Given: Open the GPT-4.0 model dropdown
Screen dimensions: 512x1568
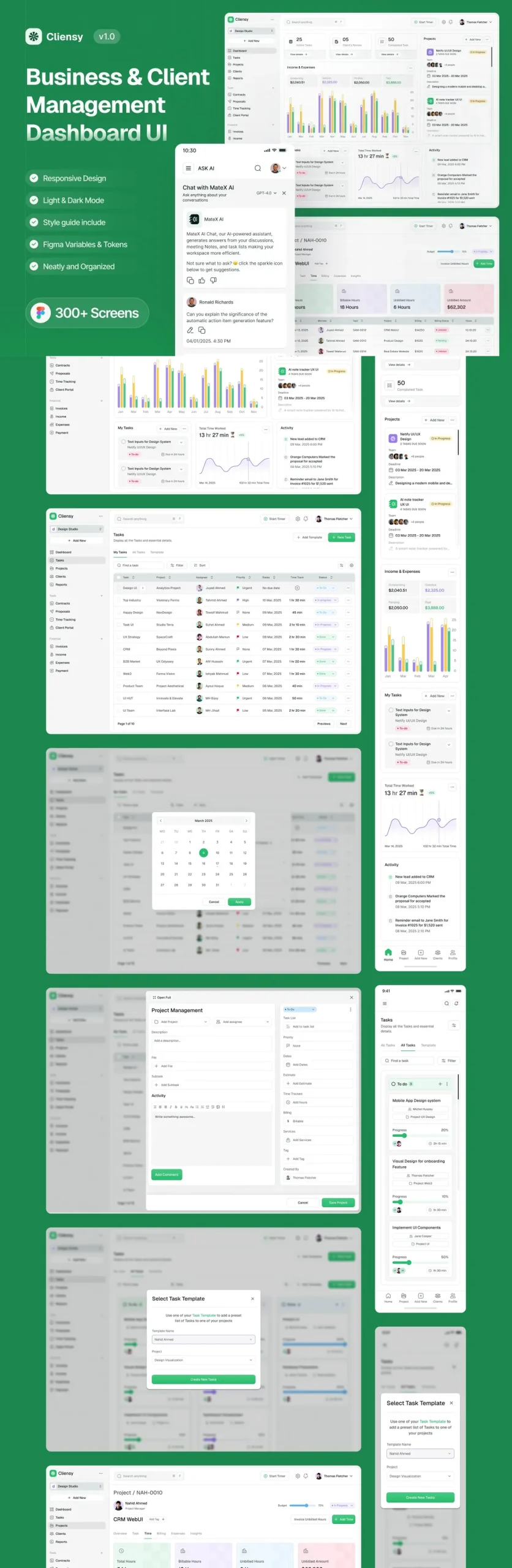Looking at the screenshot, I should point(266,193).
